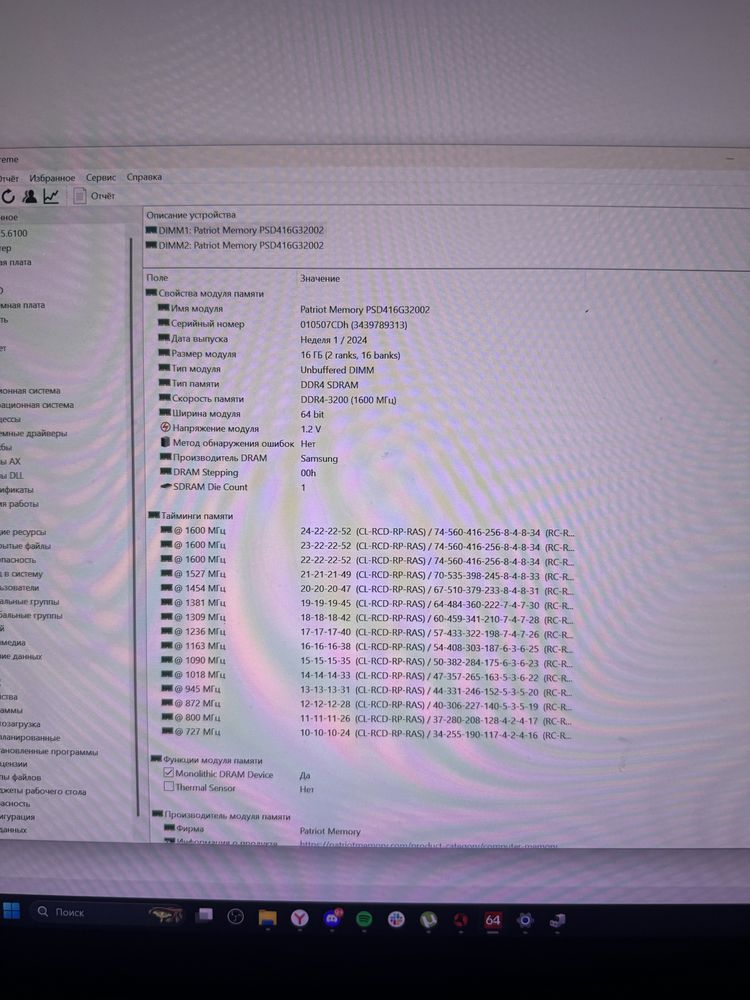Select the partially visible 'емные драйверы' tree item

tap(34, 434)
